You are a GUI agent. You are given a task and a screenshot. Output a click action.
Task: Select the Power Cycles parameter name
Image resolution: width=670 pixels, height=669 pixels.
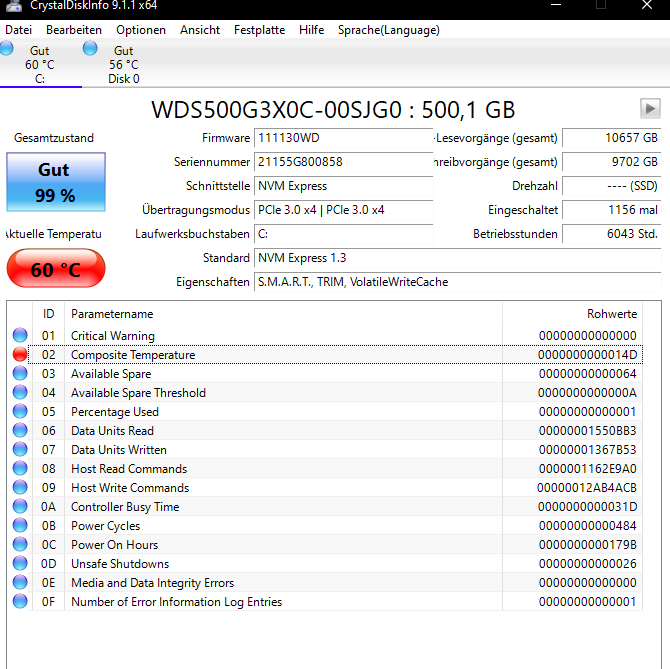click(x=106, y=526)
